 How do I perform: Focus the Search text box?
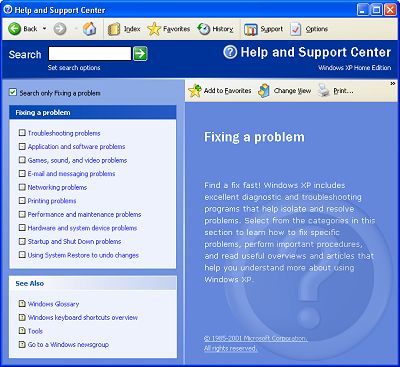pyautogui.click(x=90, y=54)
